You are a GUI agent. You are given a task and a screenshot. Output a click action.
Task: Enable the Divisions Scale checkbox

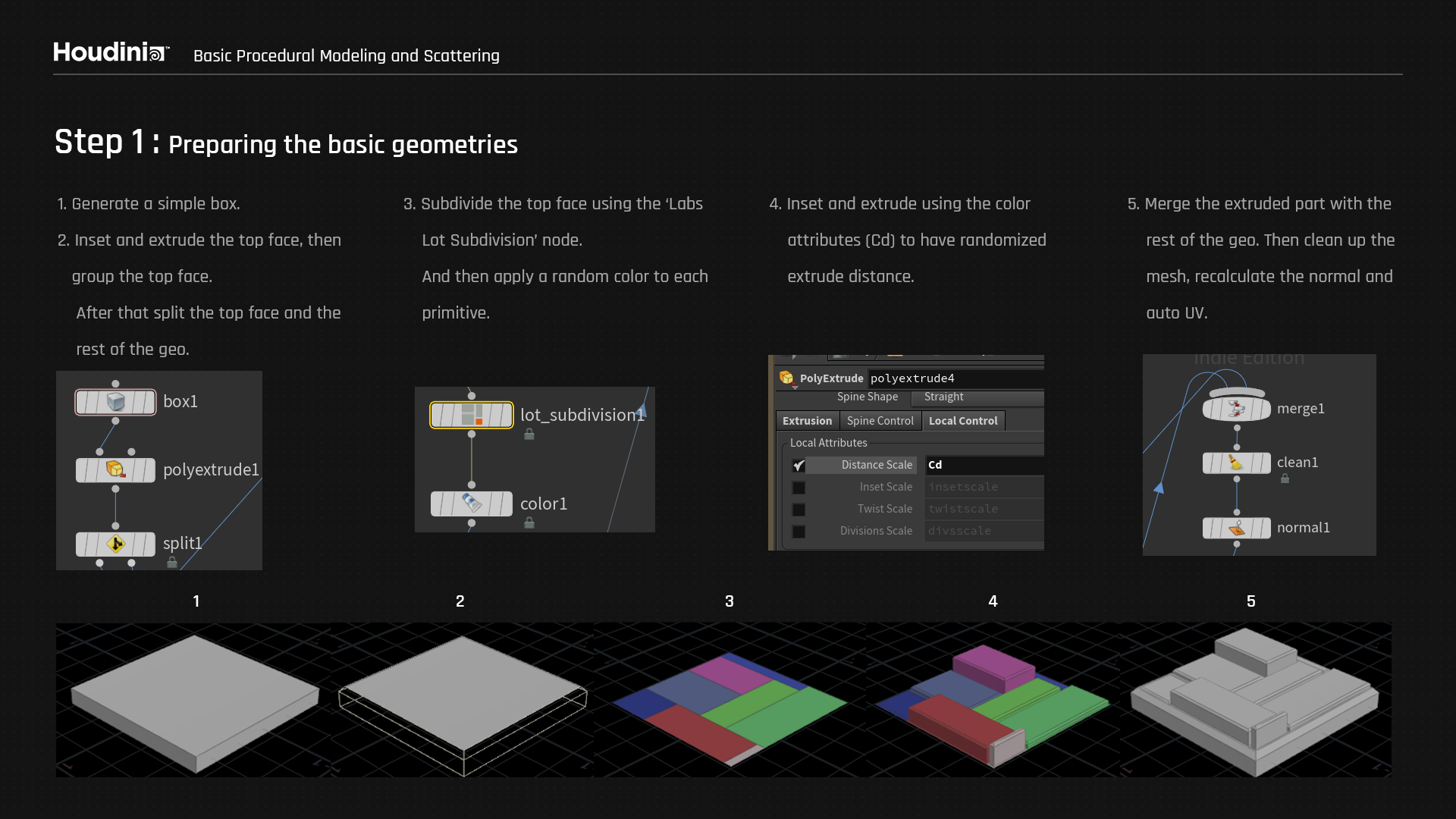pos(799,532)
